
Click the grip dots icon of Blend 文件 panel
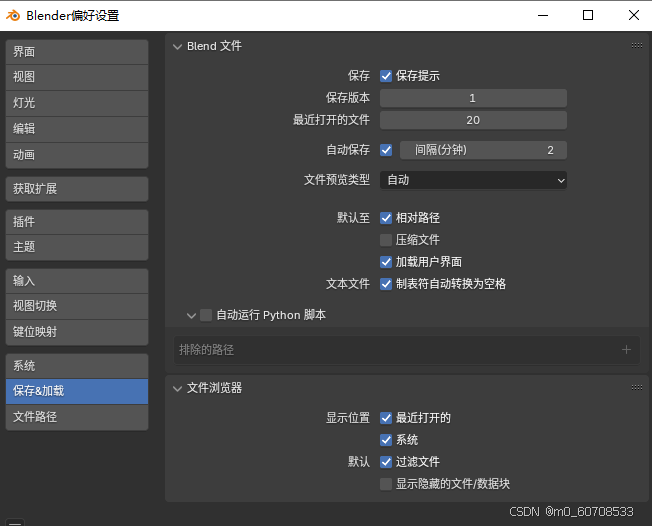pyautogui.click(x=637, y=45)
